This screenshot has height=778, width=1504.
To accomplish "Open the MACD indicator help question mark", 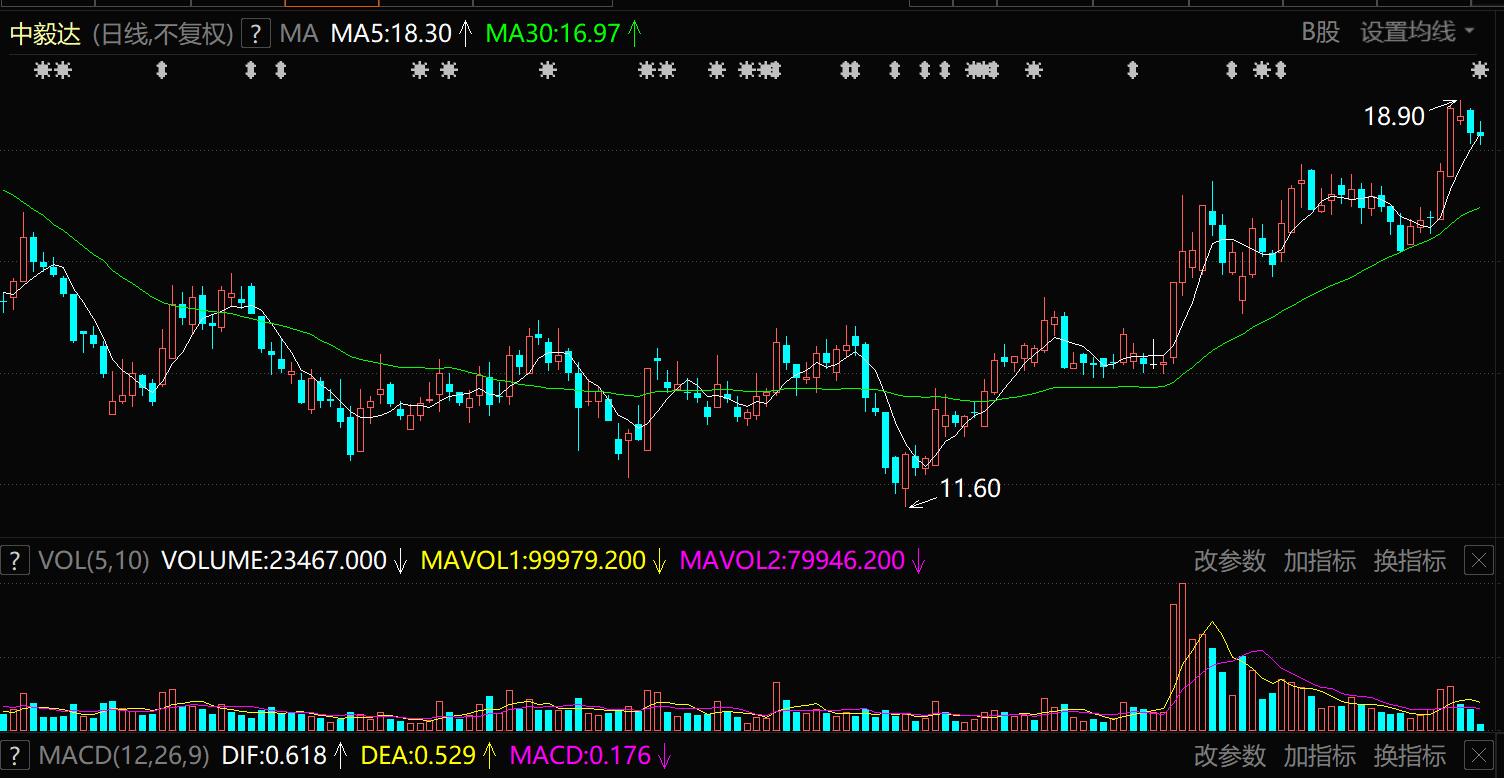I will coord(14,755).
